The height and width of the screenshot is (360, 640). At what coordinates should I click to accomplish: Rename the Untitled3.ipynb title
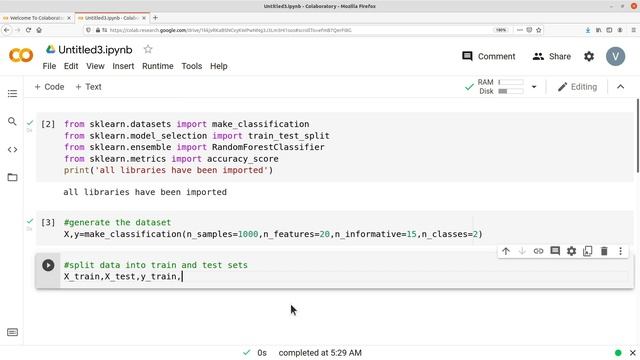(x=95, y=50)
